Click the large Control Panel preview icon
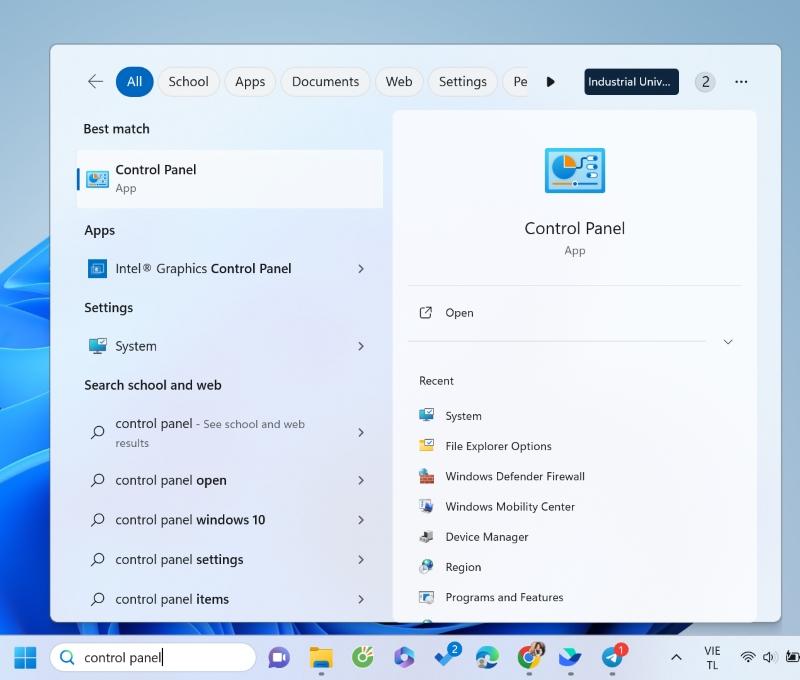The image size is (800, 680). [574, 170]
